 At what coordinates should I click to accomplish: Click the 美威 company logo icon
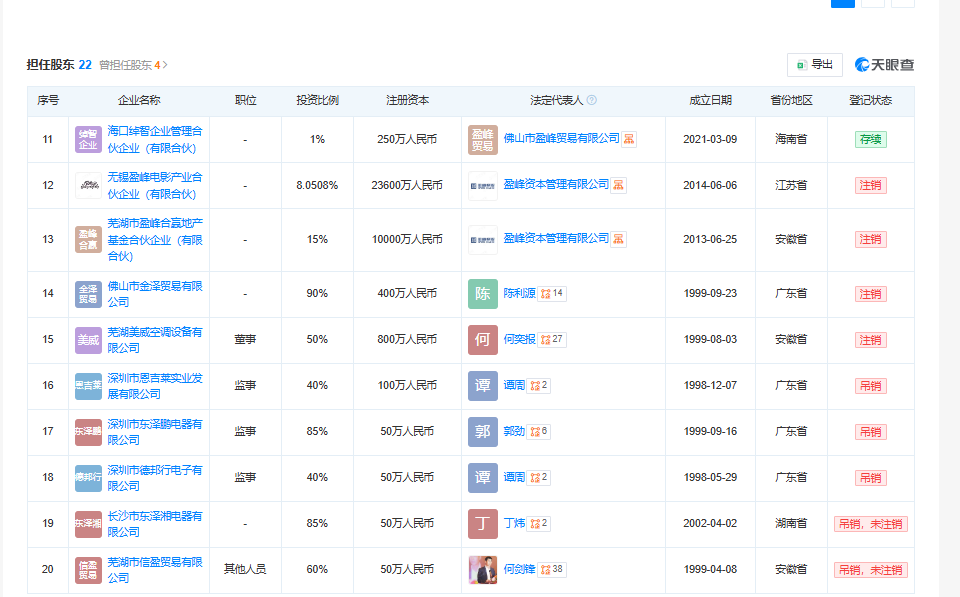88,340
